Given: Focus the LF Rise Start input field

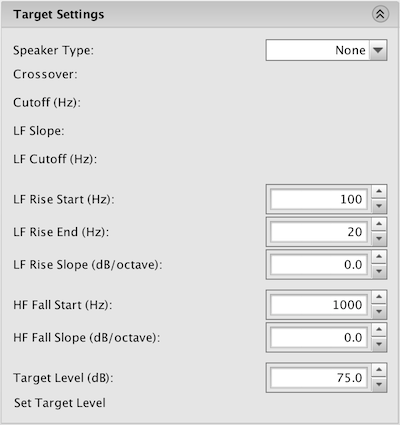Looking at the screenshot, I should tap(319, 199).
